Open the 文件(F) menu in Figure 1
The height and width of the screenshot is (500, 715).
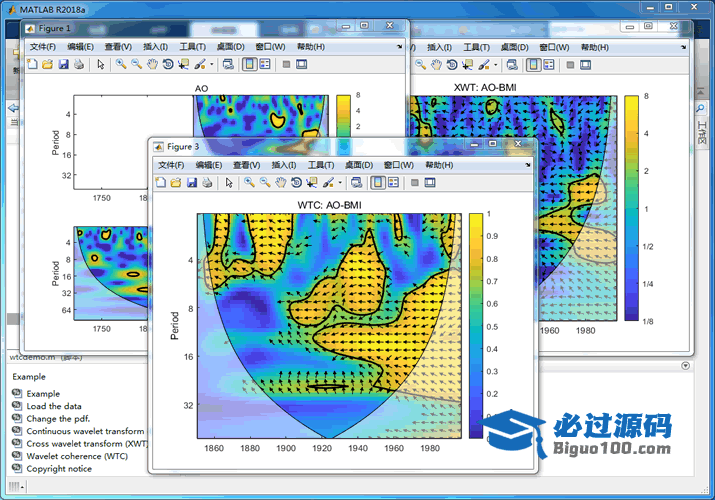43,47
